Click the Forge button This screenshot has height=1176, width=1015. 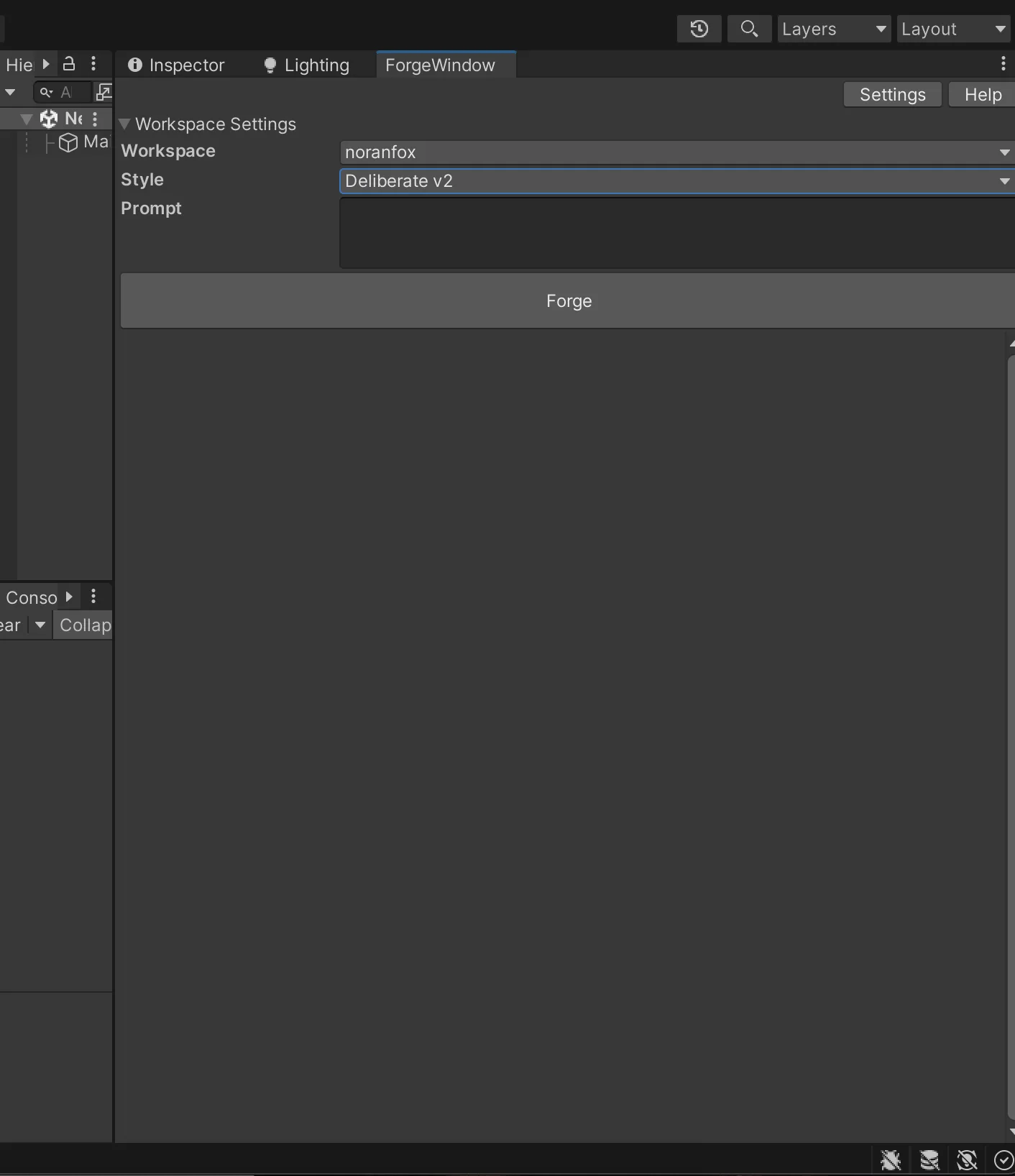tap(568, 300)
